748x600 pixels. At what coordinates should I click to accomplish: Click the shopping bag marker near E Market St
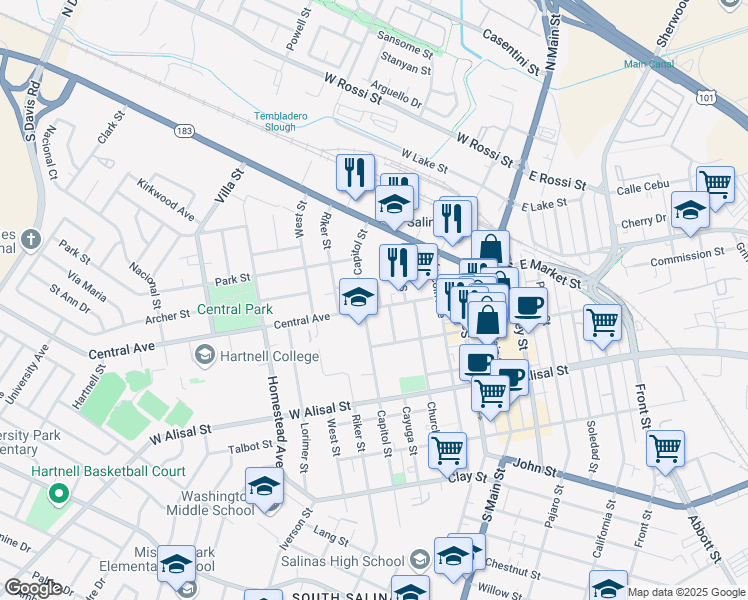490,249
